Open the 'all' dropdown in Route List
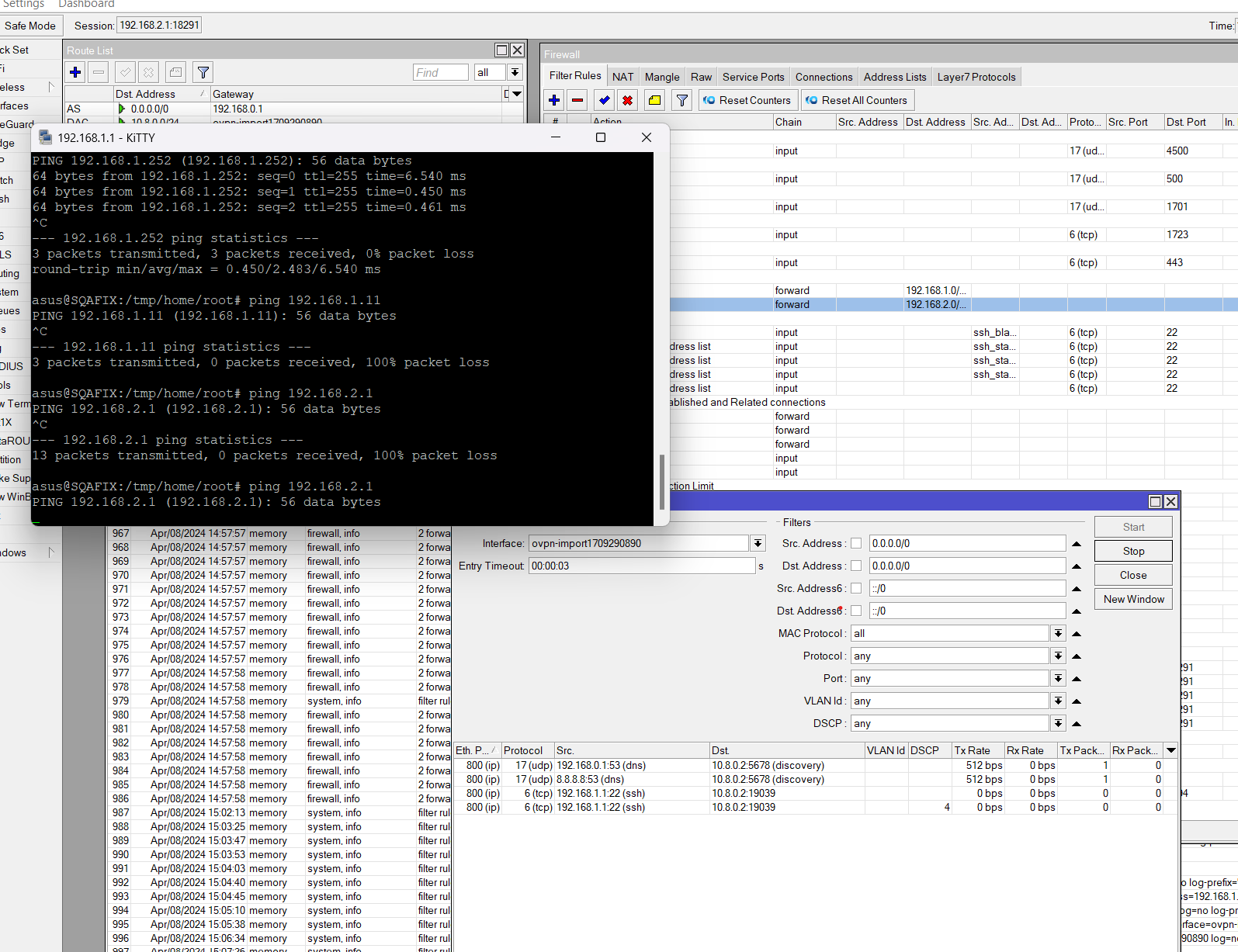Screen dimensions: 1238x952 click(x=515, y=72)
